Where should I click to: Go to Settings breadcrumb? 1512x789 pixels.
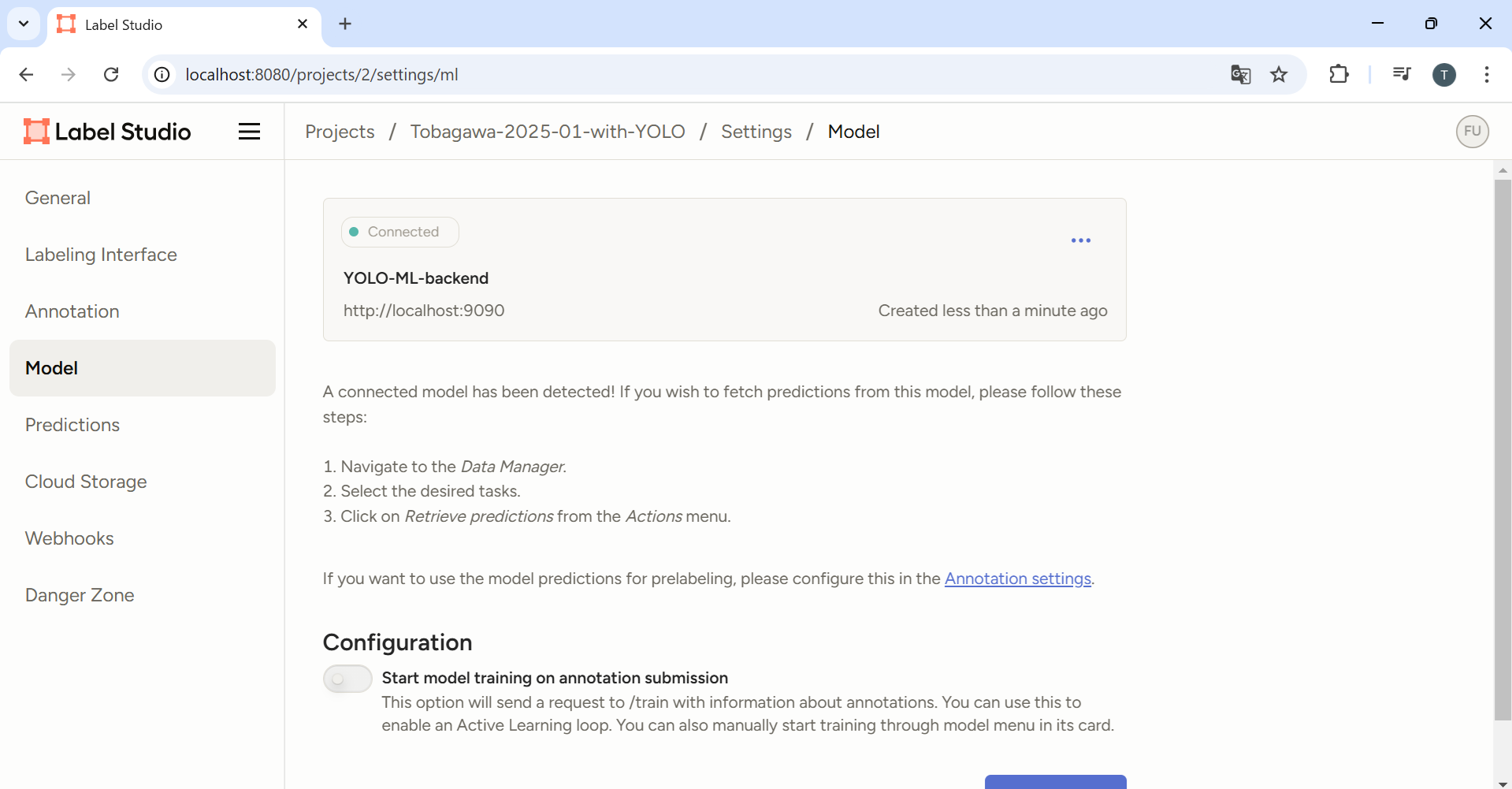tap(756, 132)
